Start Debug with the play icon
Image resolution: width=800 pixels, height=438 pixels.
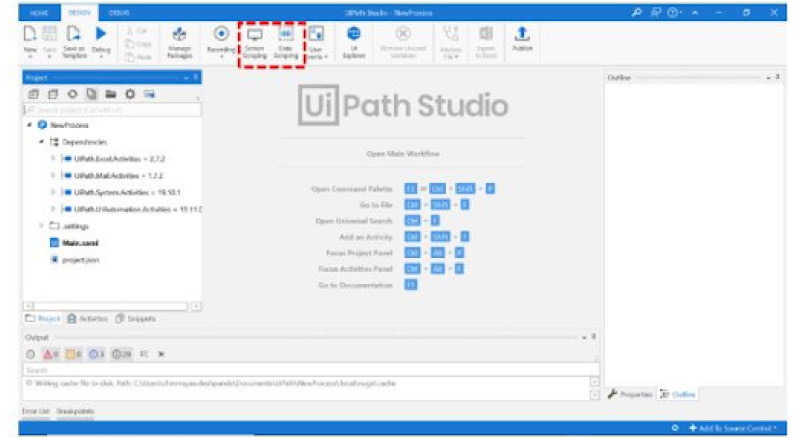(101, 34)
